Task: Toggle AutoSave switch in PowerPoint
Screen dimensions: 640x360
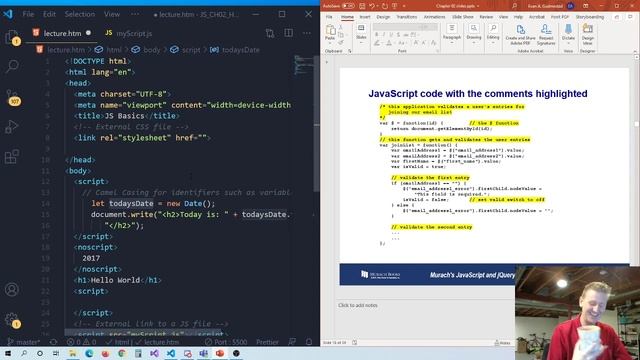Action: (x=348, y=6)
